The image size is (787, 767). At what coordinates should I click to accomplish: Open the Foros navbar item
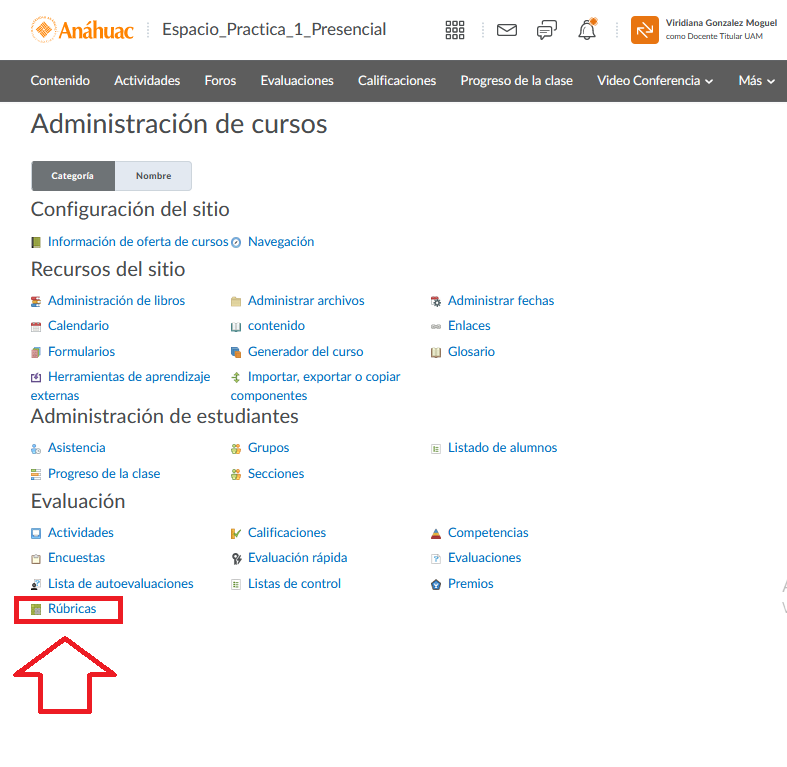tap(220, 80)
